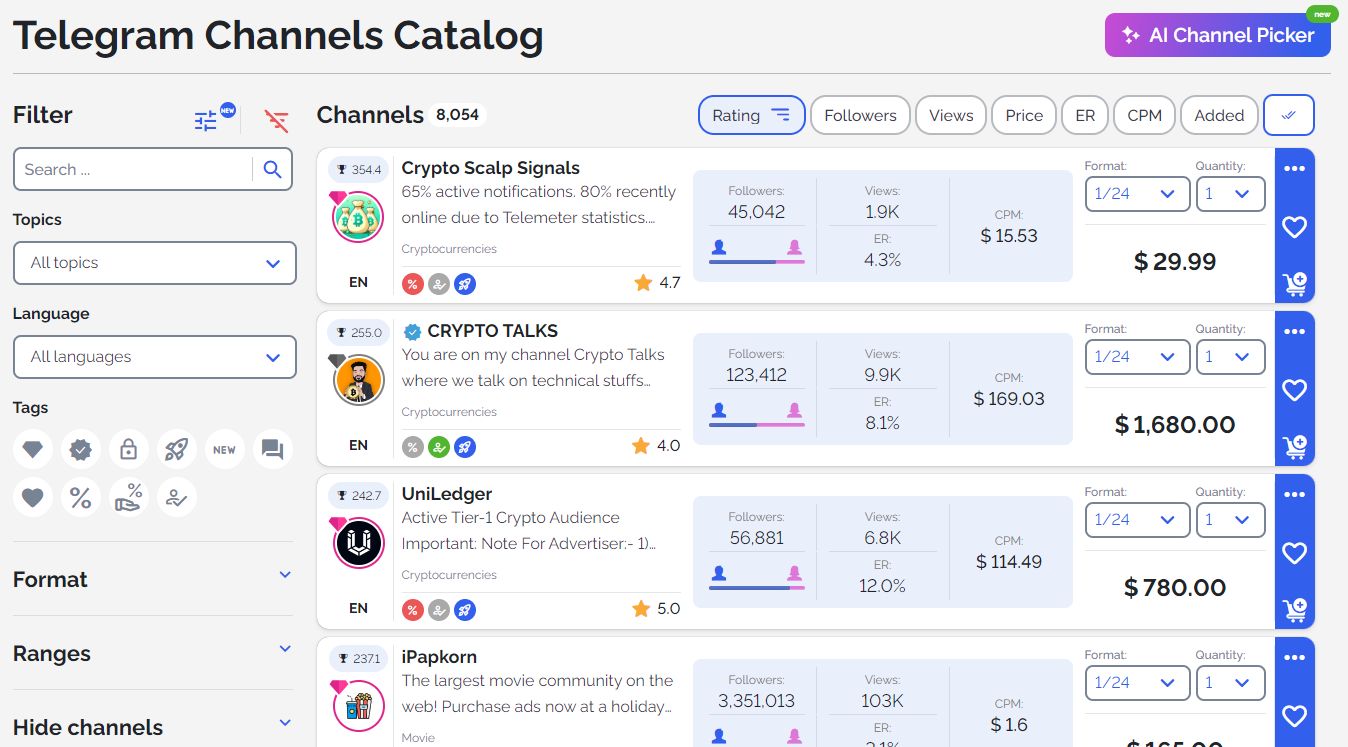1348x747 pixels.
Task: Add Crypto Scalp Signals to favorites
Action: coord(1294,227)
